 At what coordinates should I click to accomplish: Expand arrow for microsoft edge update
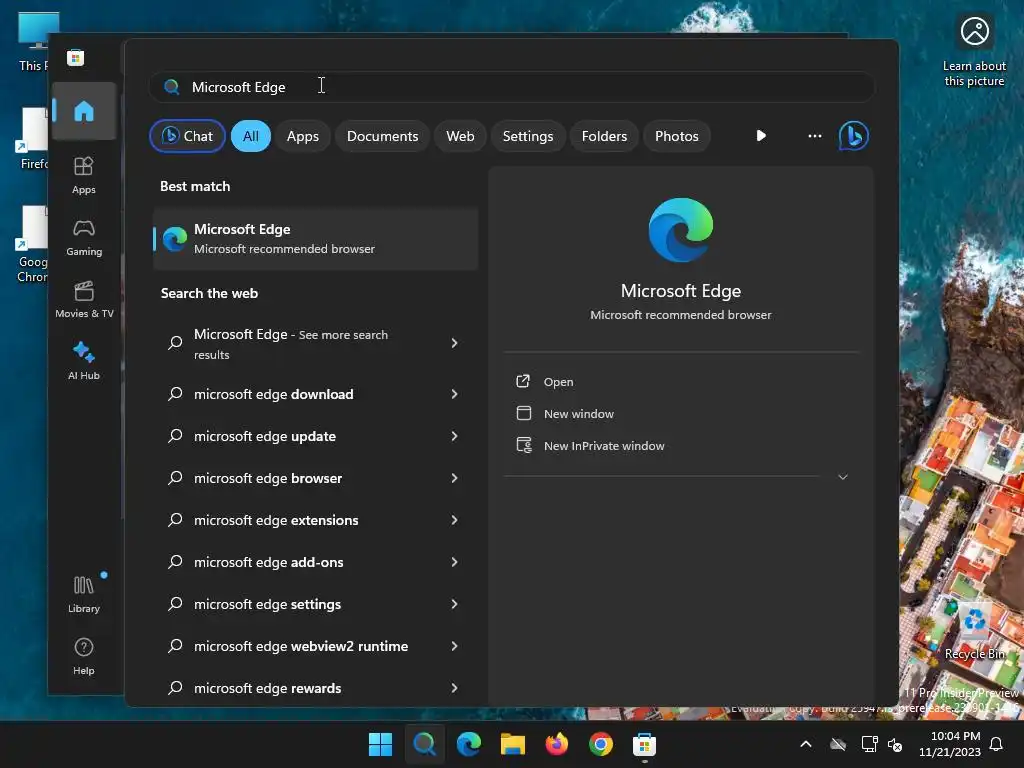click(455, 436)
